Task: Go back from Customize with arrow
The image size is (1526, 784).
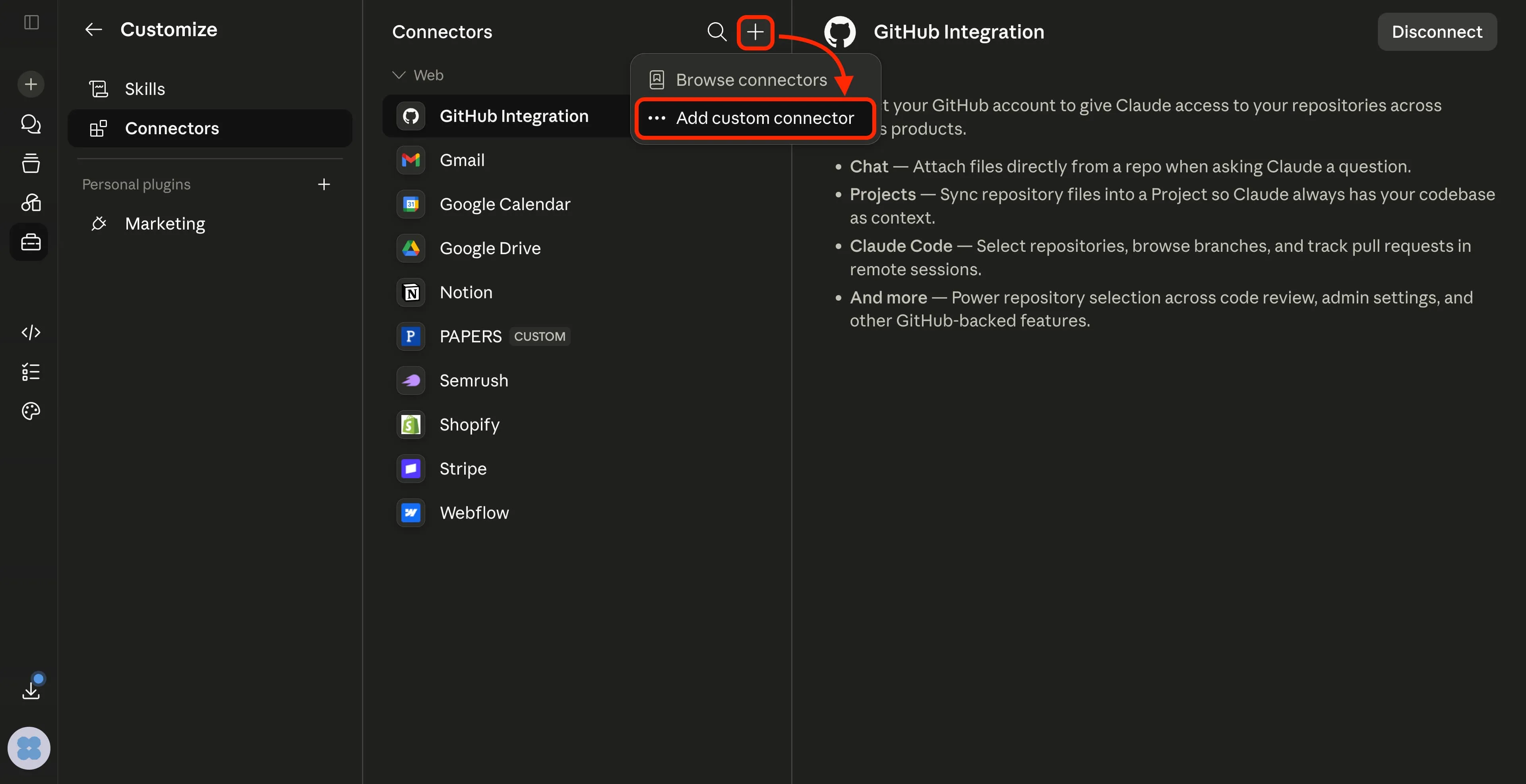Action: 94,30
